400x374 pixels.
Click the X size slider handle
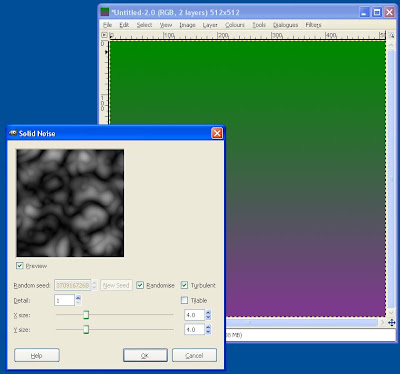[86, 315]
